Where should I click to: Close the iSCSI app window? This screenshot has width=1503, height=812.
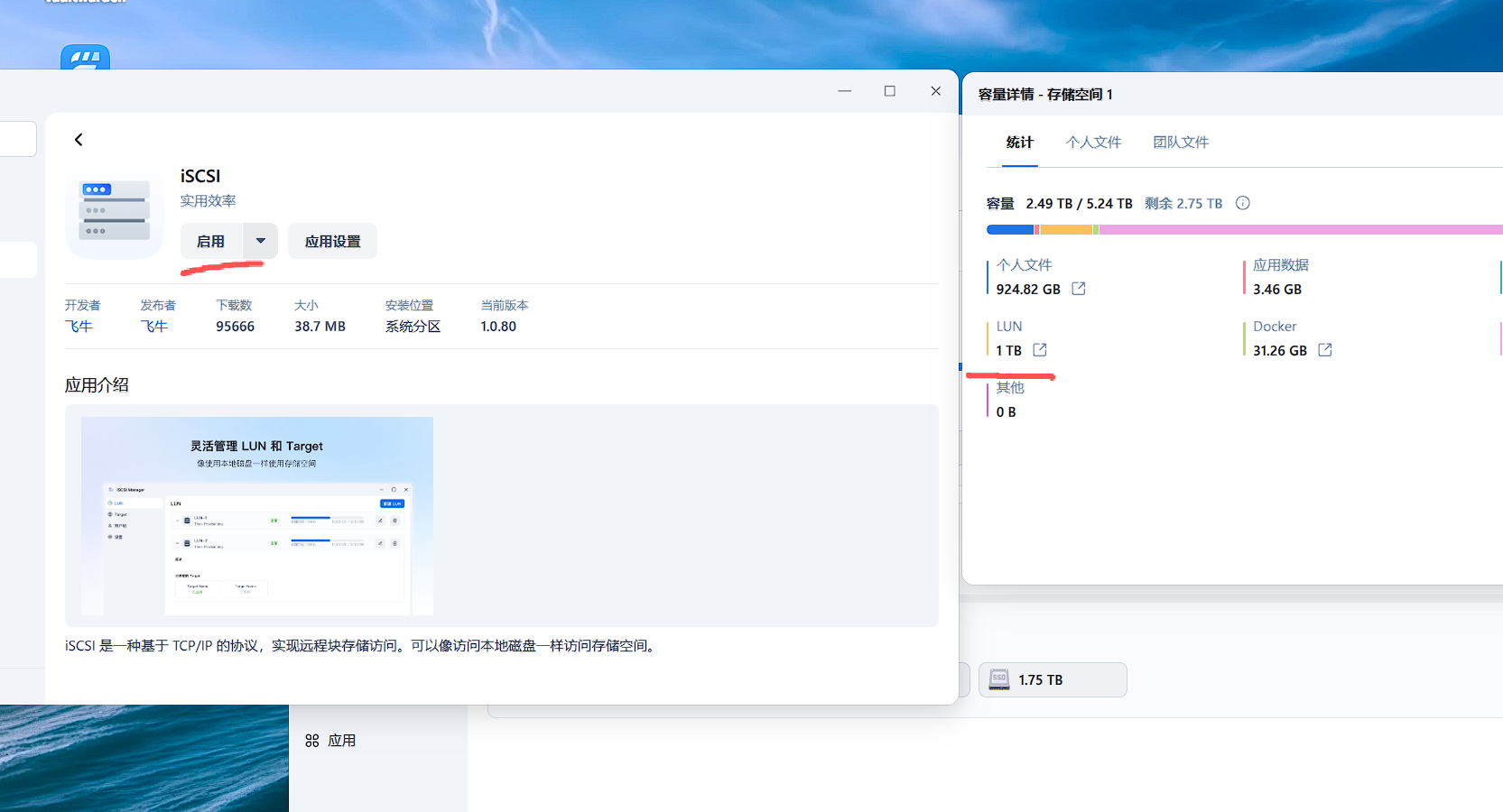pos(936,91)
